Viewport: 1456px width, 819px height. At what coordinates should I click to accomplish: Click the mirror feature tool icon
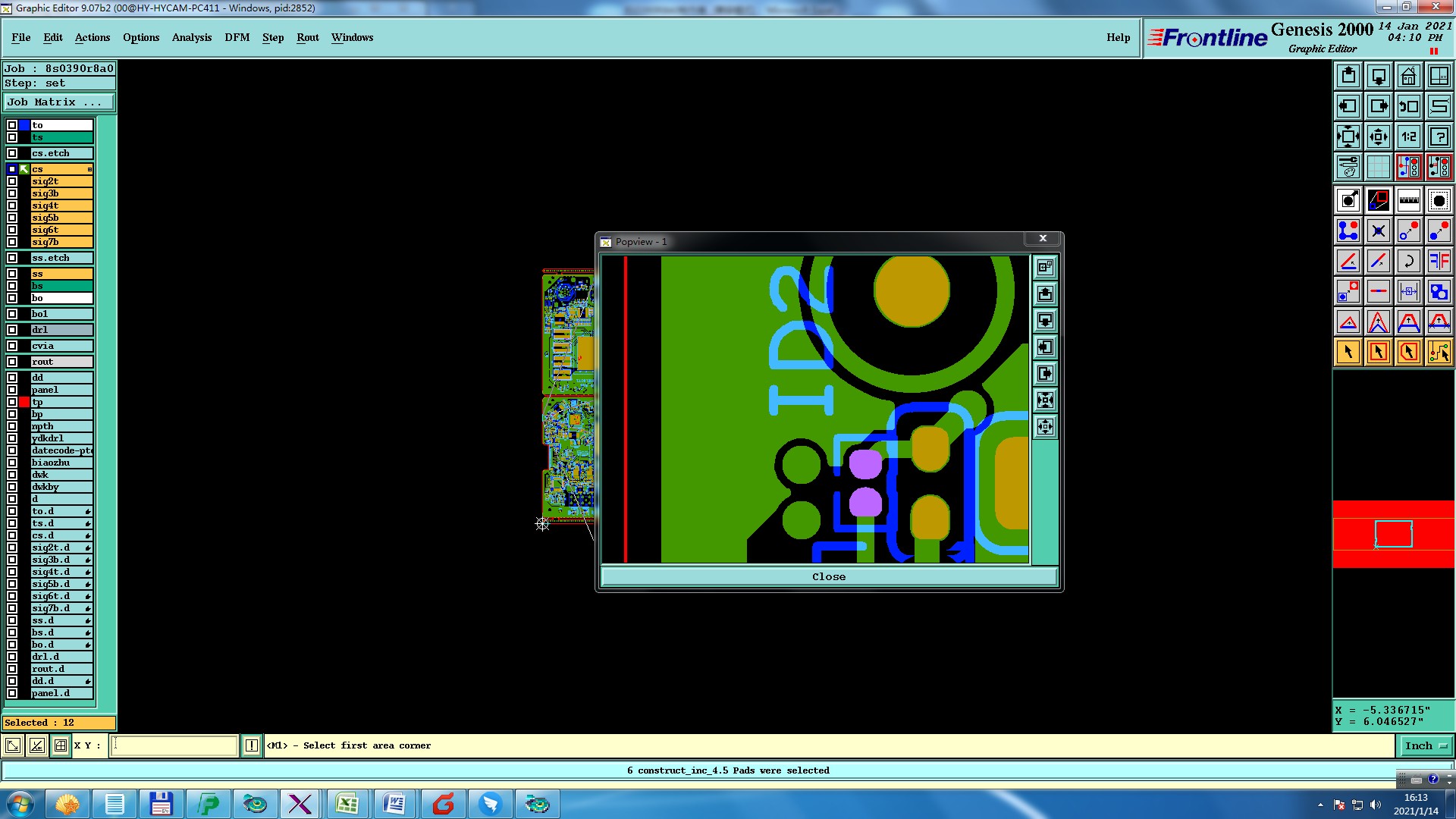(x=1439, y=261)
